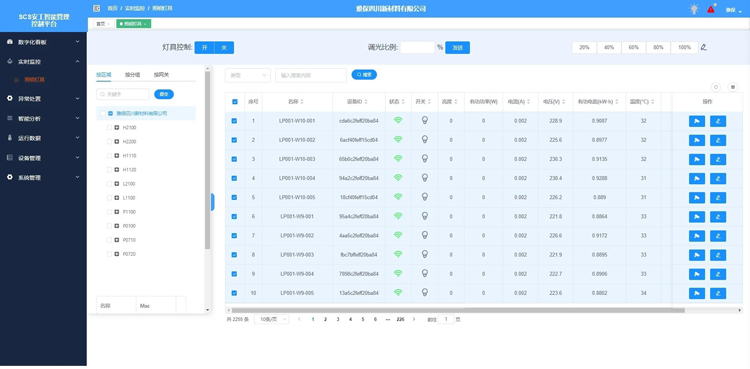
Task: Click the edit pencil icon beside 100% preset
Action: point(704,47)
